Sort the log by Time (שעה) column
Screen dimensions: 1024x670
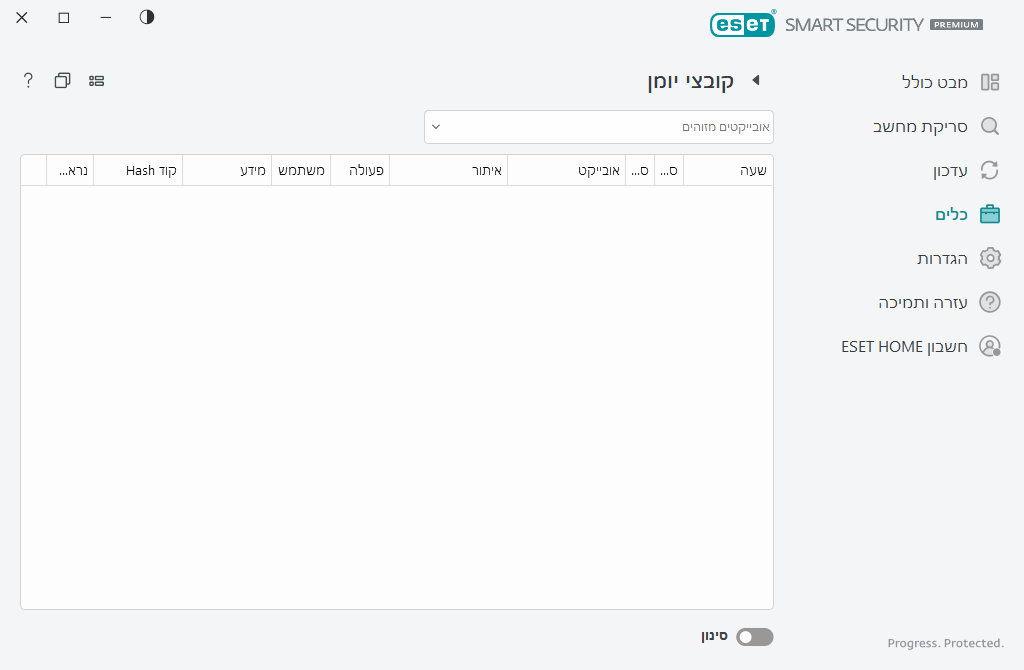pyautogui.click(x=729, y=171)
